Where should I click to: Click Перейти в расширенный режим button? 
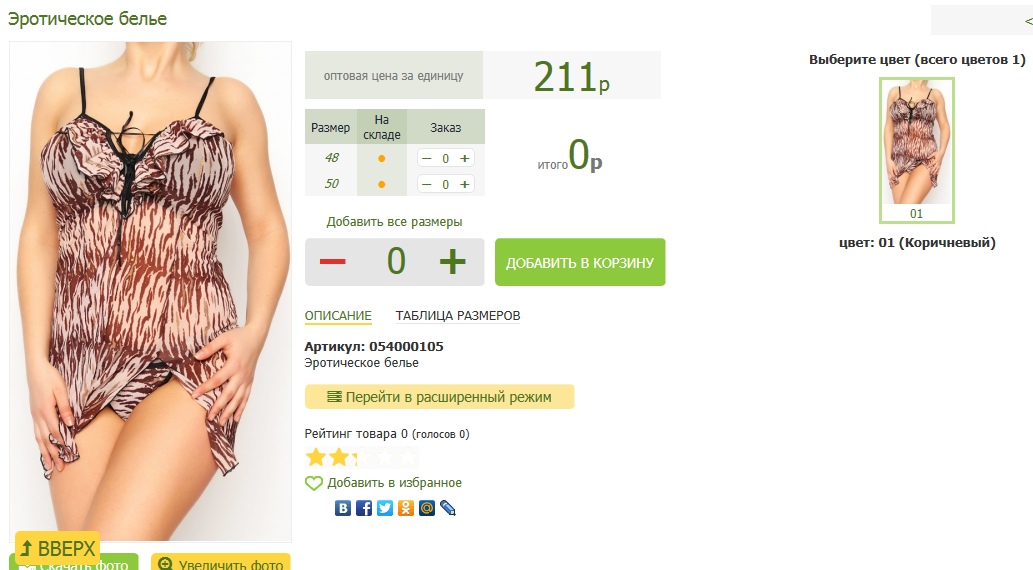point(439,397)
